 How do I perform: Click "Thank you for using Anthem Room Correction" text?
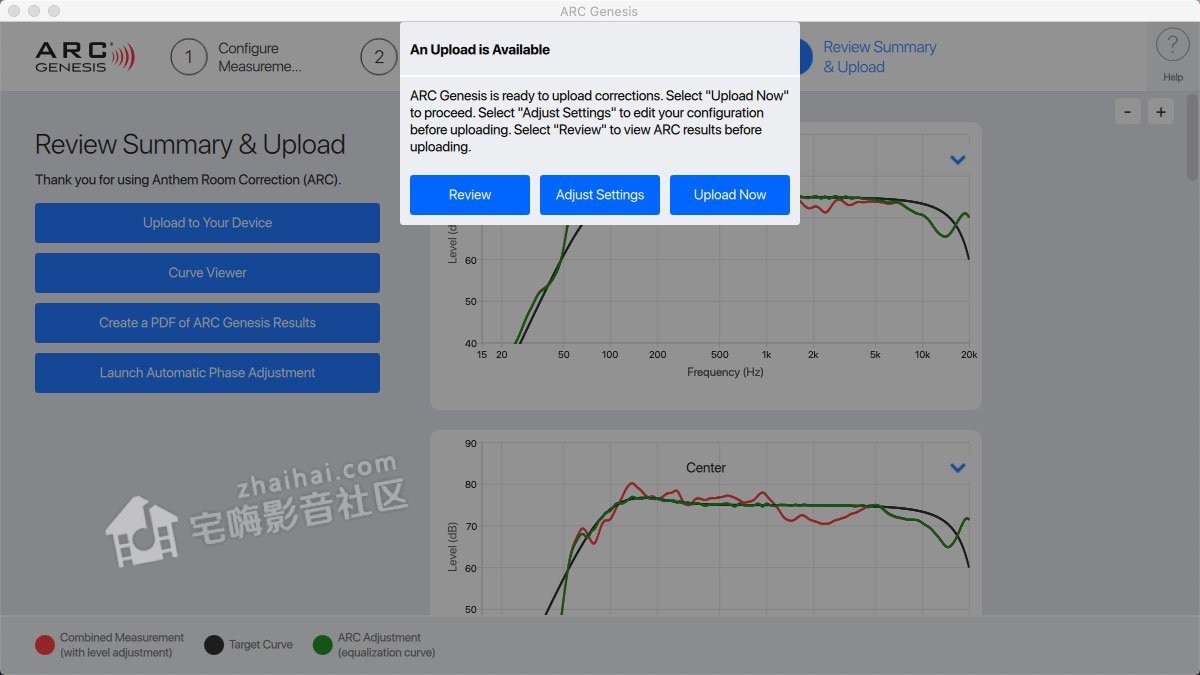click(188, 180)
